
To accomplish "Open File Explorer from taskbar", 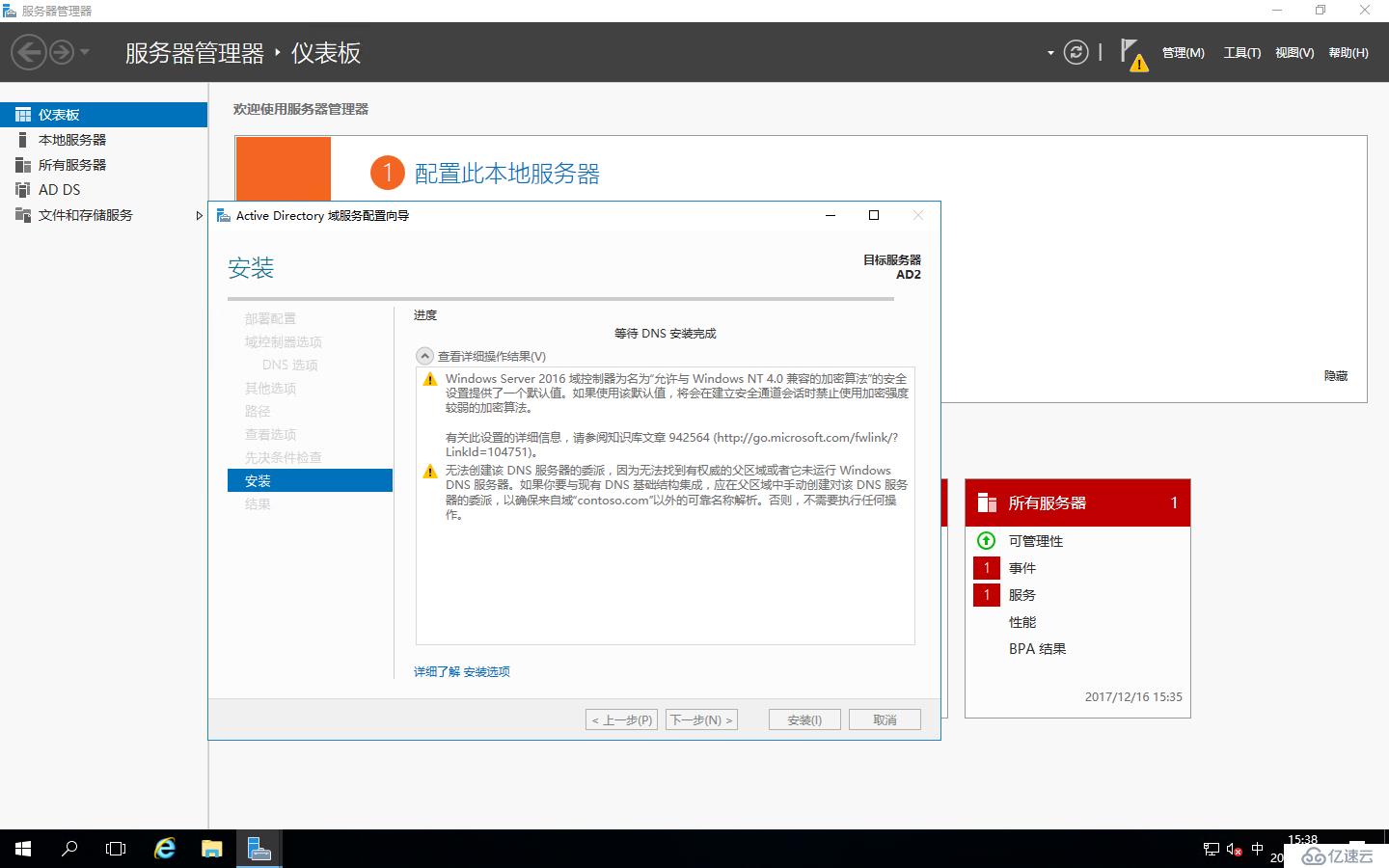I will click(x=212, y=849).
